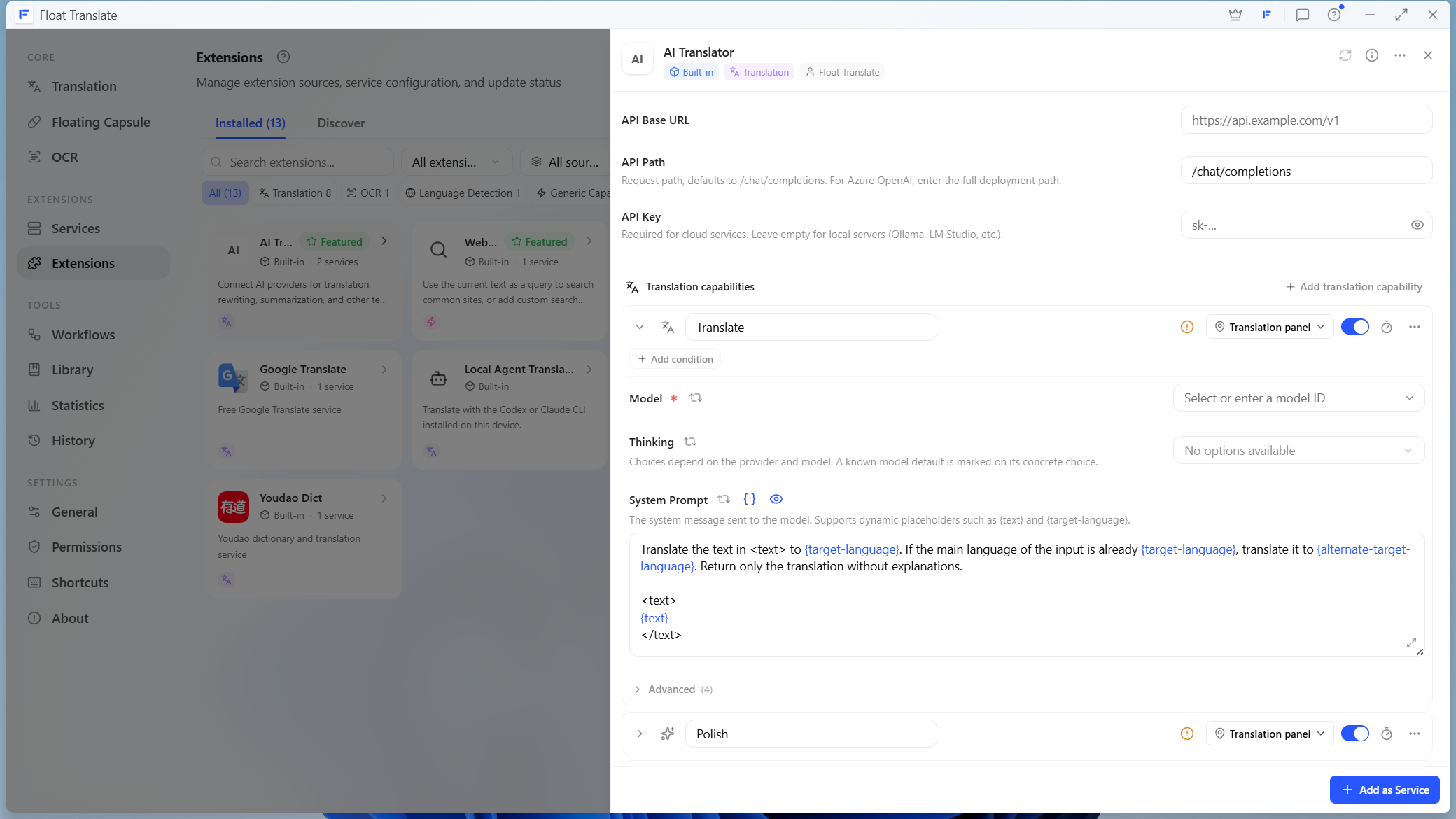Click the timer icon on Translate capability
Viewport: 1456px width, 819px height.
tap(1386, 327)
